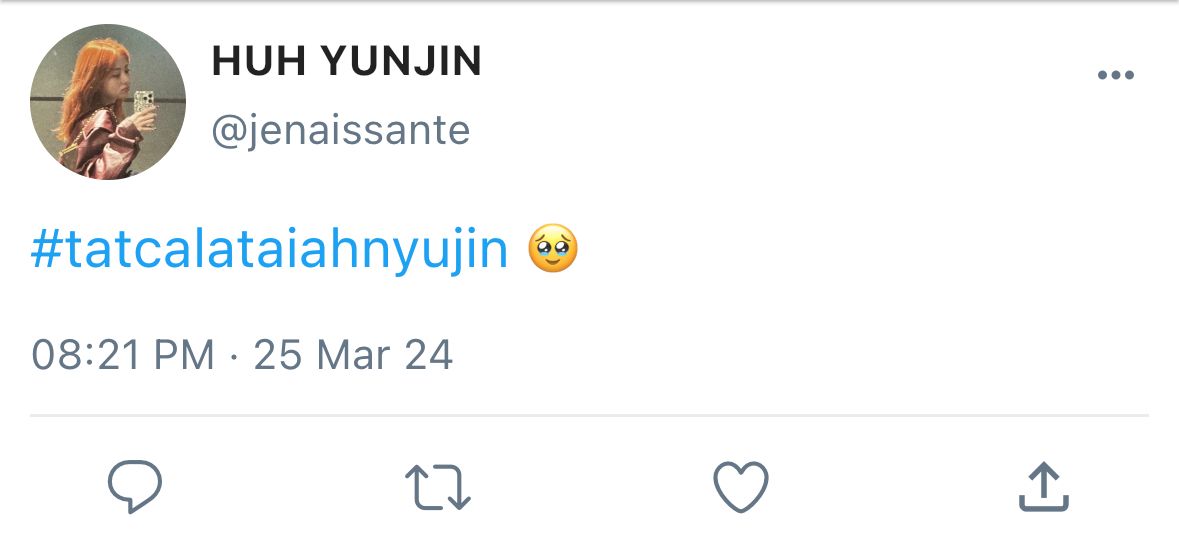The image size is (1179, 552).
Task: Click the reply speech bubble icon
Action: (x=135, y=487)
